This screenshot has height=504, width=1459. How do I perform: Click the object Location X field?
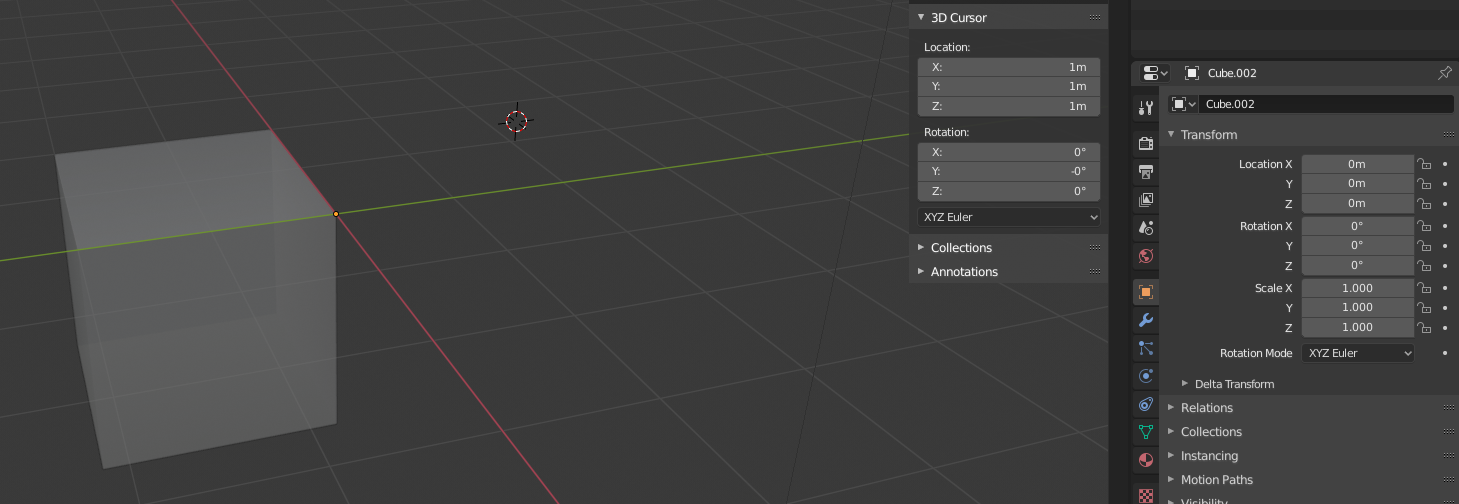point(1357,164)
